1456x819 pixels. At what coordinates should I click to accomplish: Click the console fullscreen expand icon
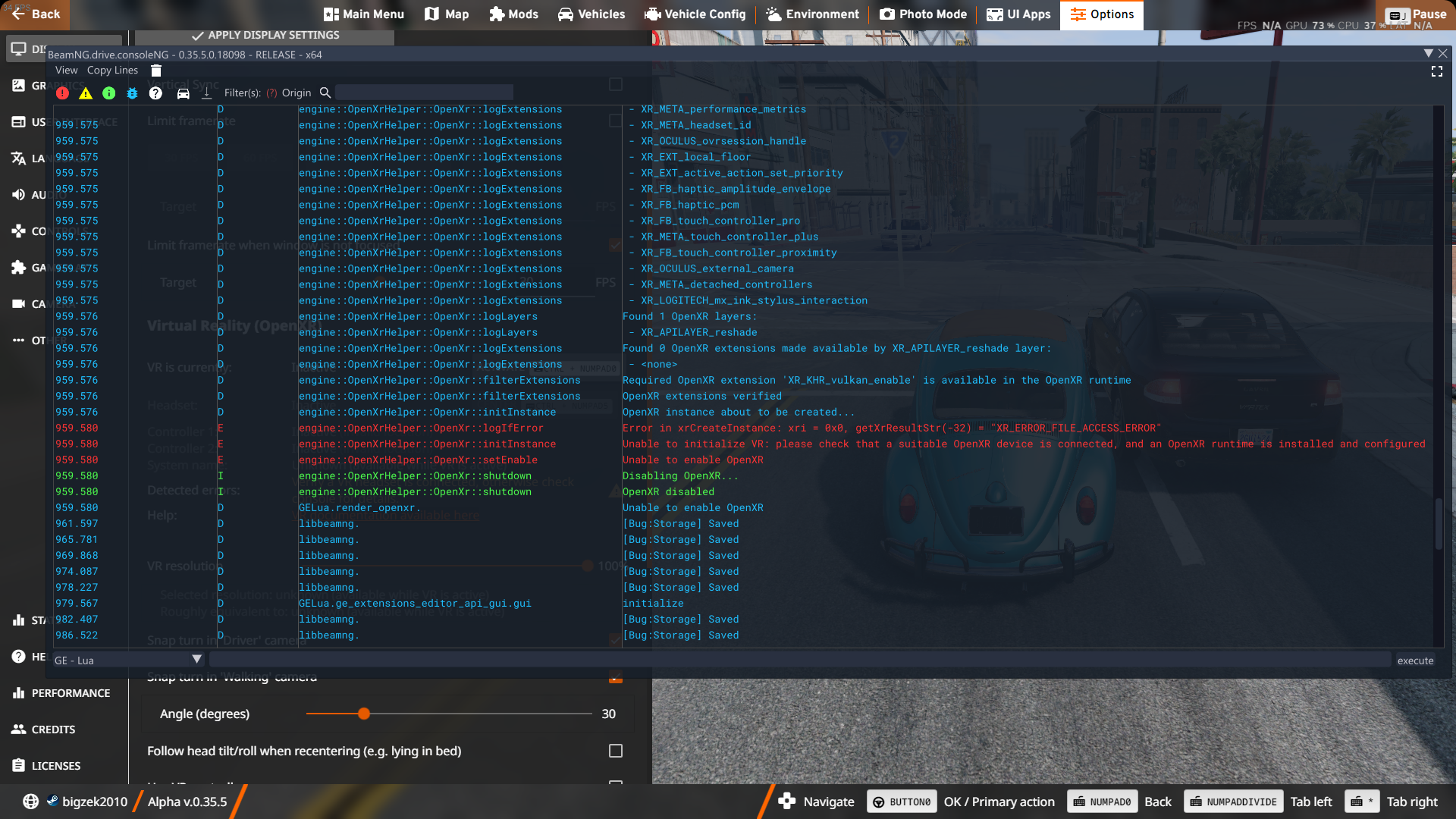tap(1436, 71)
